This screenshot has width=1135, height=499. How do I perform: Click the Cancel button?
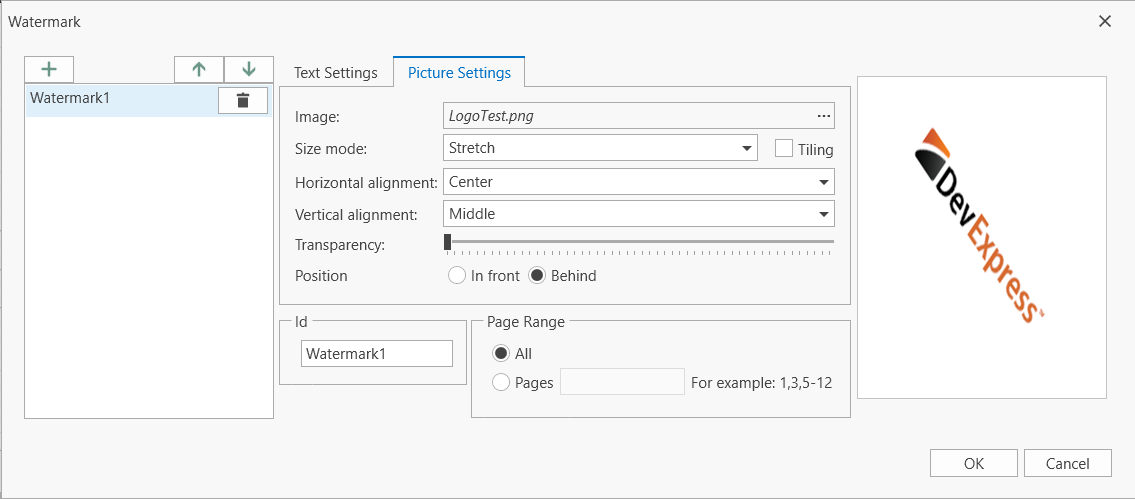pos(1068,464)
